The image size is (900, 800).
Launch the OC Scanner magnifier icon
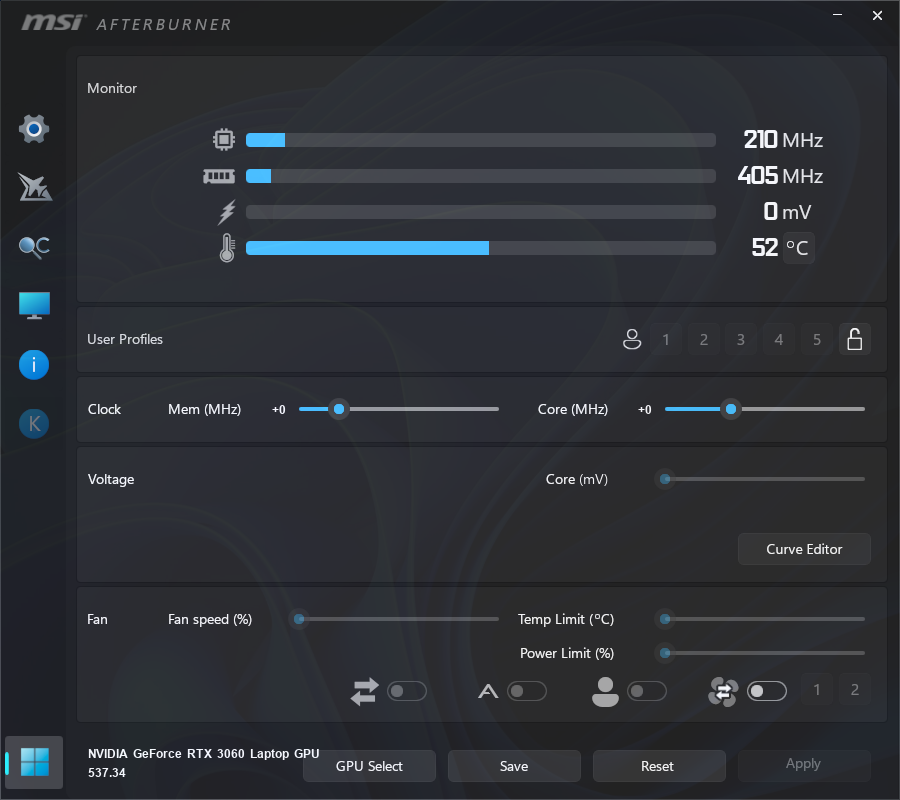coord(34,247)
